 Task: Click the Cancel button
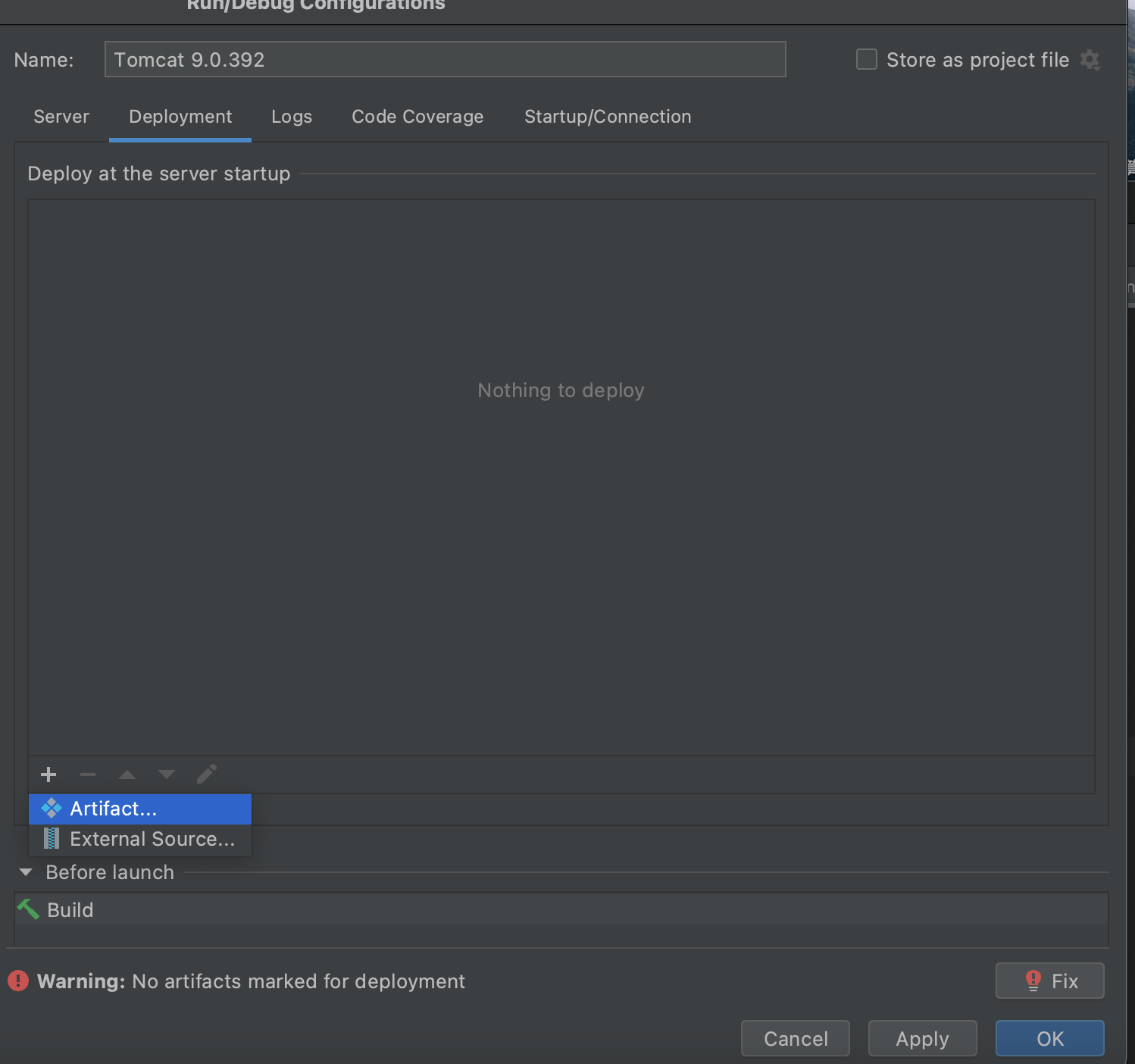[x=796, y=1038]
